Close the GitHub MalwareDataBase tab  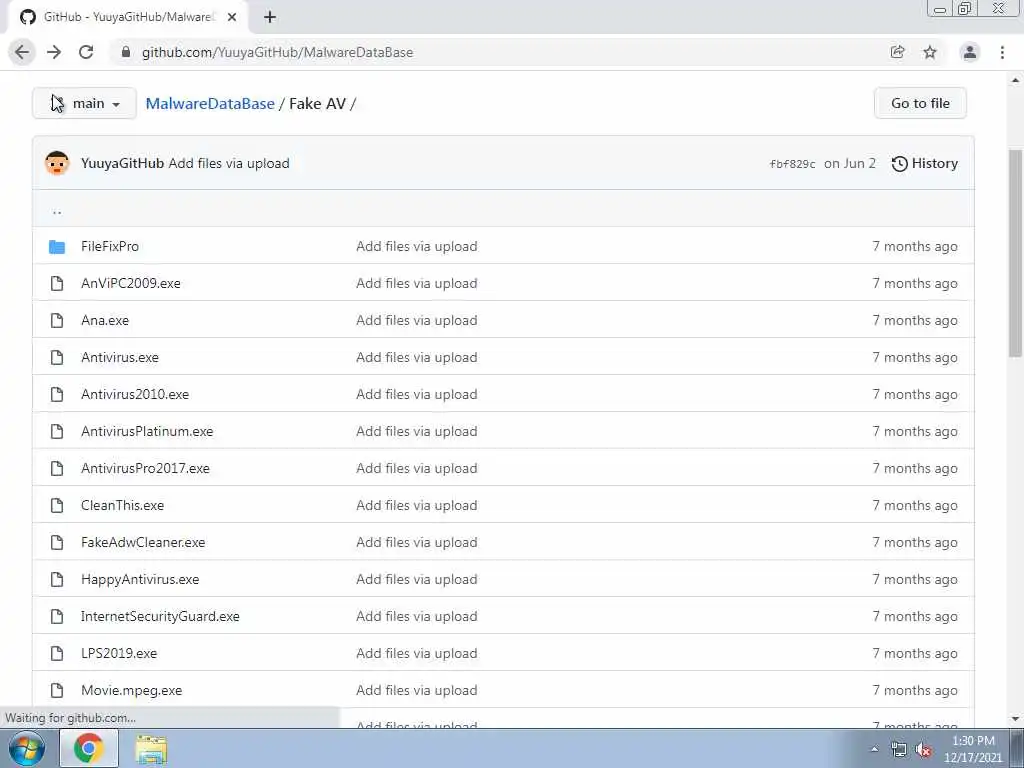(x=232, y=17)
